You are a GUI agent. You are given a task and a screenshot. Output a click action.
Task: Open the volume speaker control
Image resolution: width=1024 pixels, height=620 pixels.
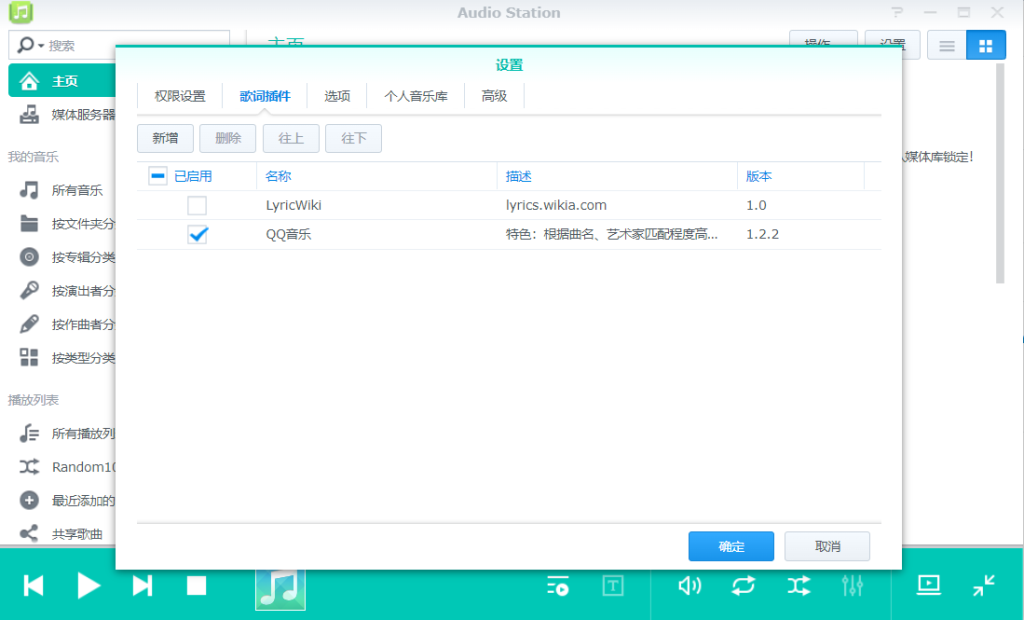[689, 585]
